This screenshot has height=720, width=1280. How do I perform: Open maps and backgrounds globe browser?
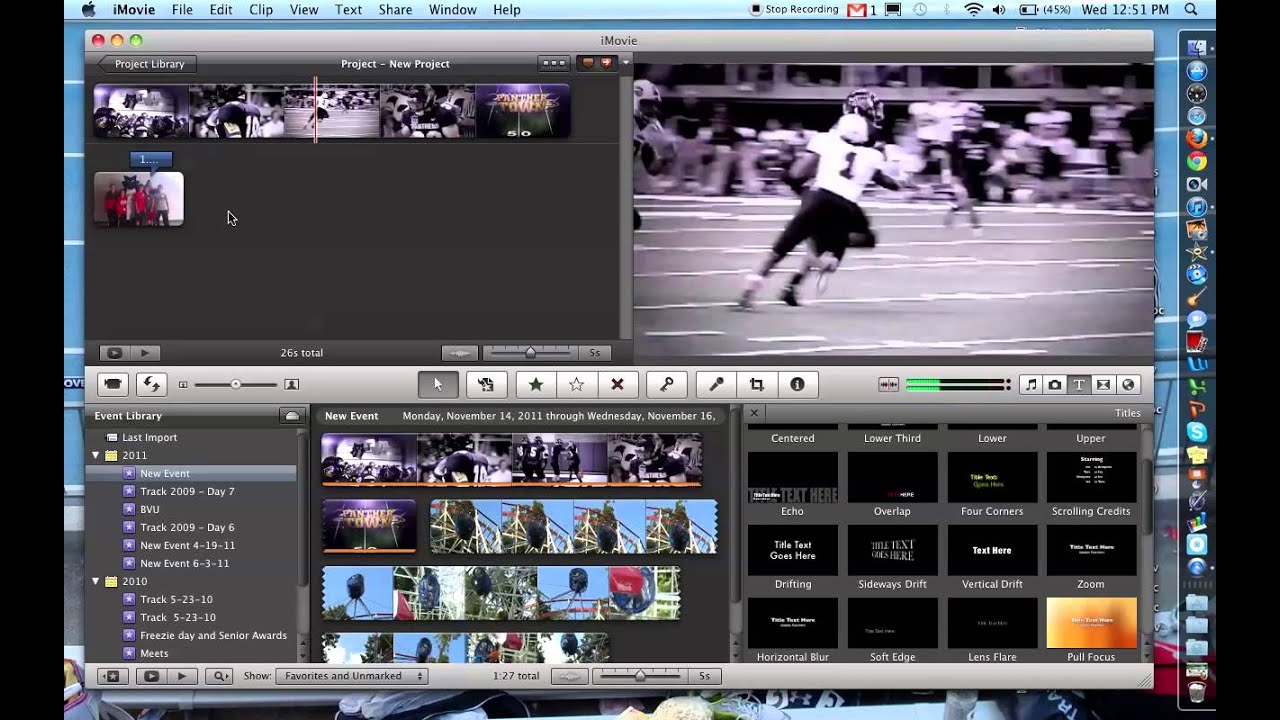coord(1128,385)
